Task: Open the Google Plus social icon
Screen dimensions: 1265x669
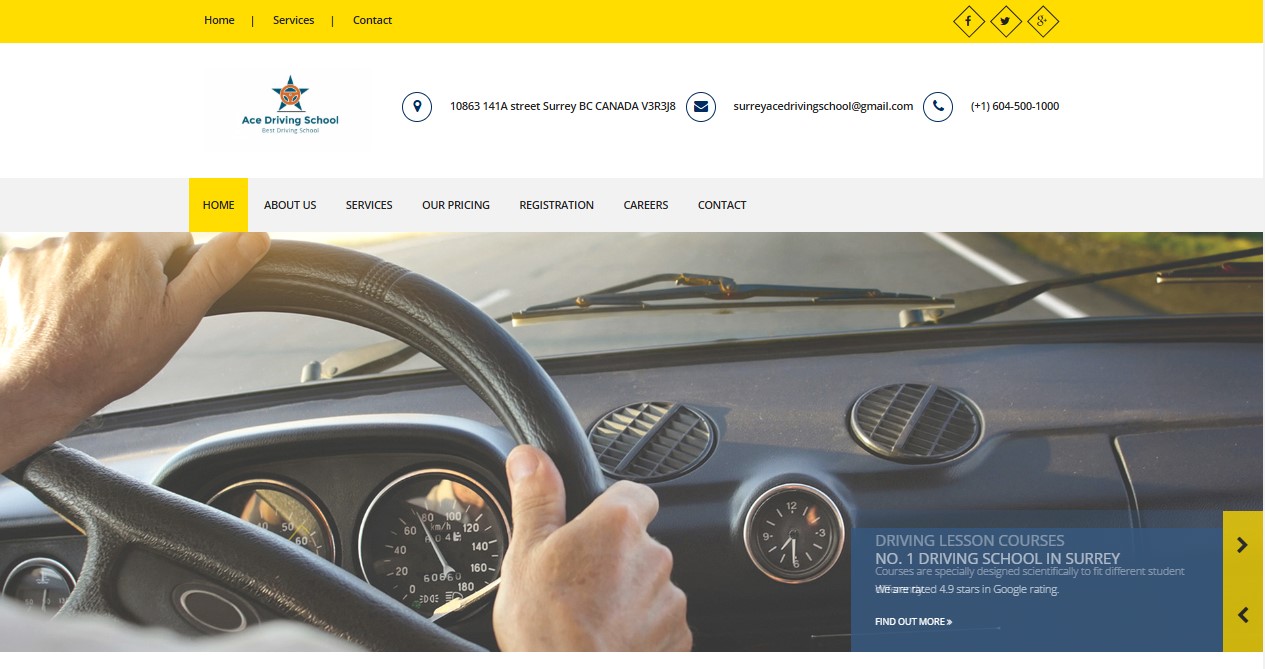Action: pos(1043,21)
